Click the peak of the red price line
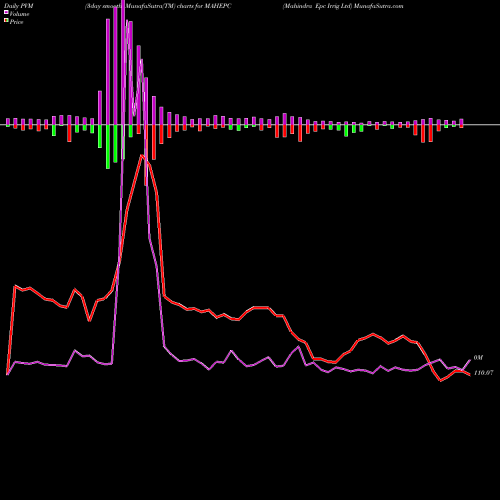Screen dimensions: 500x500 pos(142,156)
